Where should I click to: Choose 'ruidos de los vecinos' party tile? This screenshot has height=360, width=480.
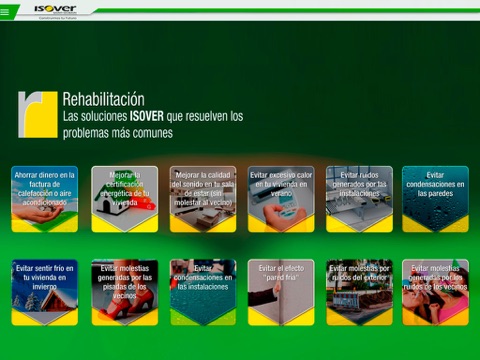(435, 292)
